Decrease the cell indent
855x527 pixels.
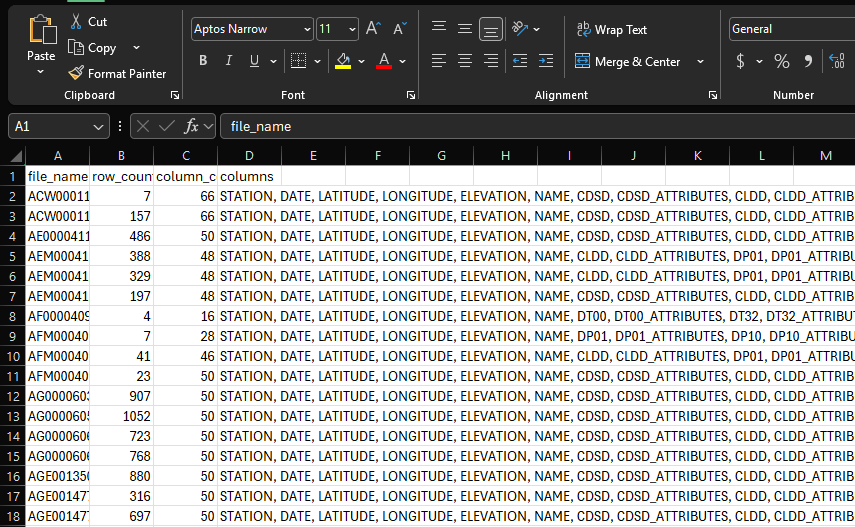pyautogui.click(x=520, y=61)
